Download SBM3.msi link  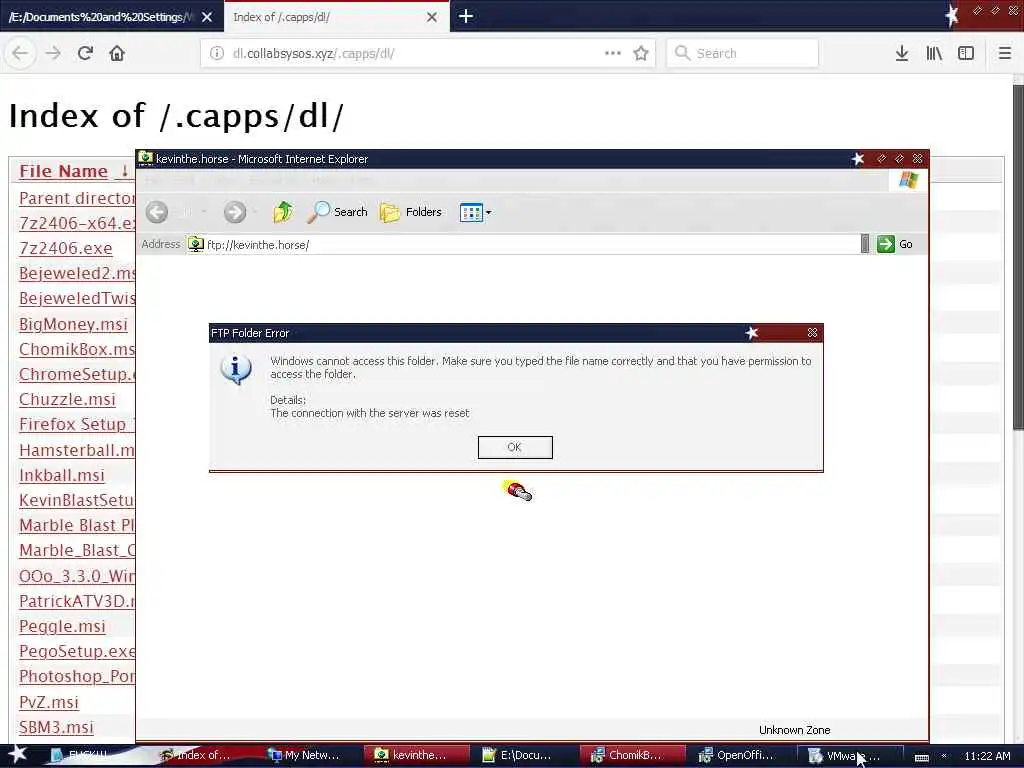[x=56, y=727]
